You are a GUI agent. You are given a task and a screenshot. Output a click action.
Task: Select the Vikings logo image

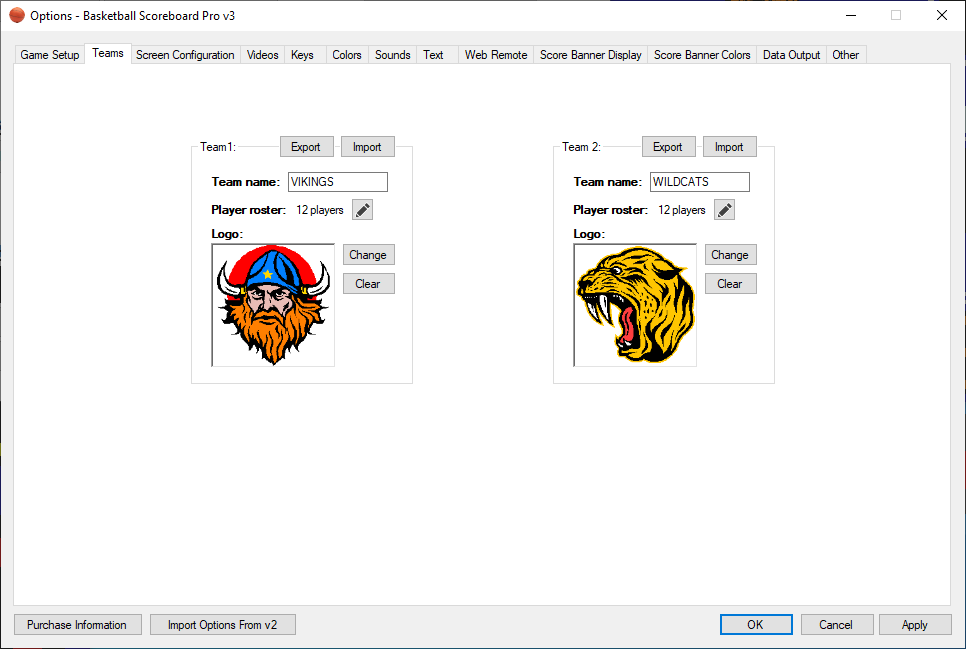click(x=273, y=305)
